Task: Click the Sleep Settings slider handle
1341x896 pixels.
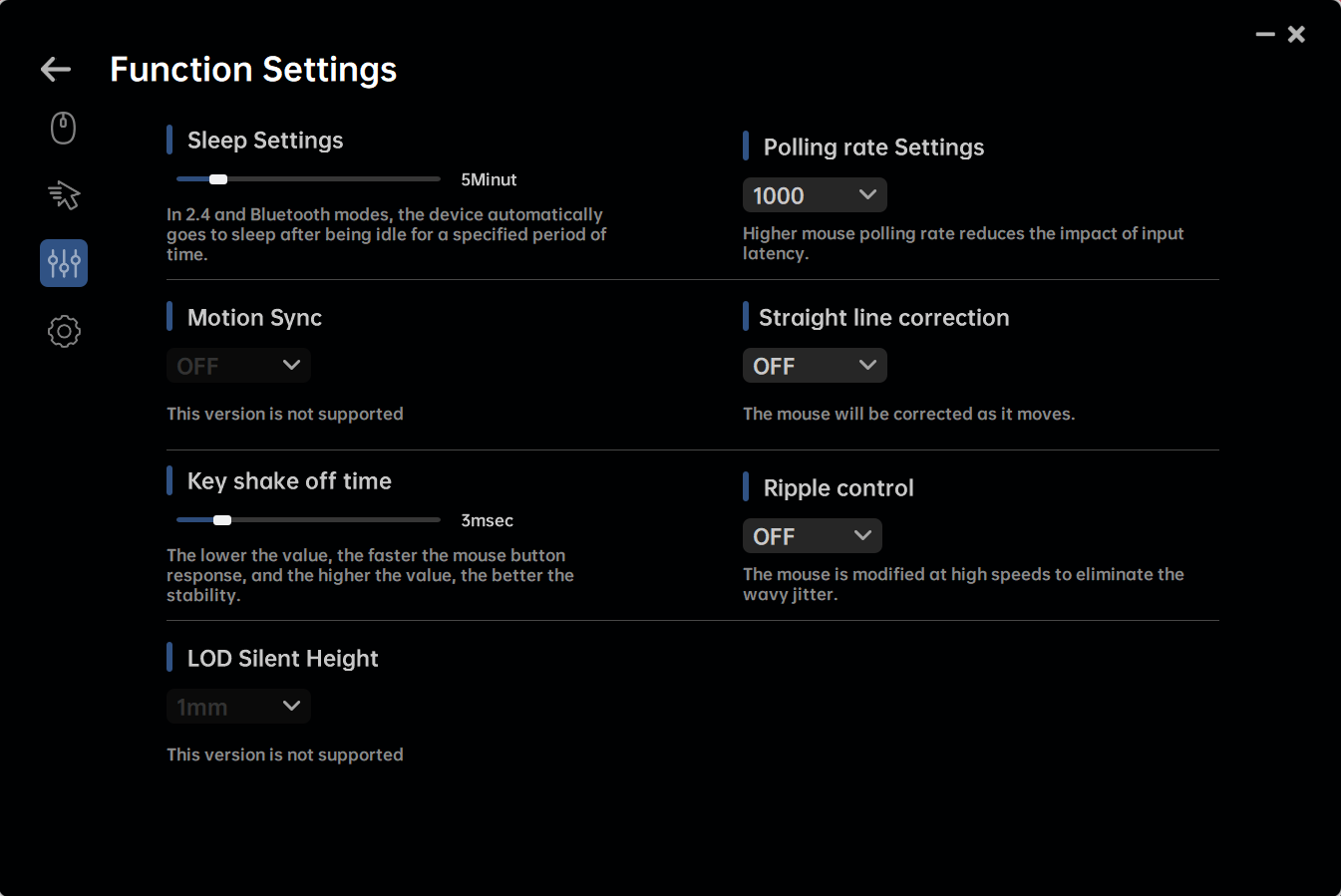Action: [218, 179]
